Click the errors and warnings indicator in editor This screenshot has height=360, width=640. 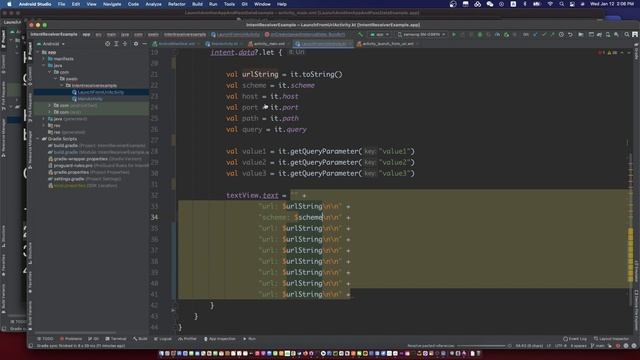(608, 53)
